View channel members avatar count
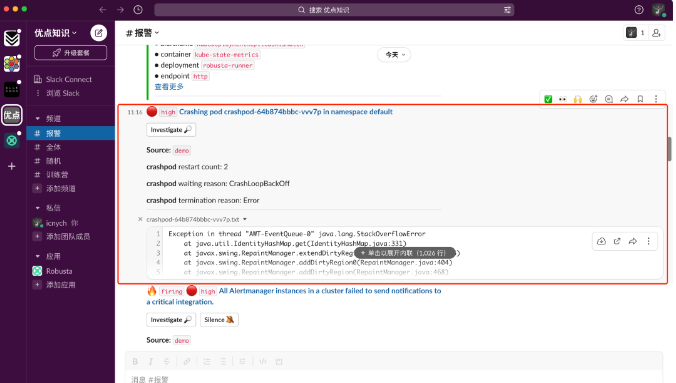676x383 pixels. point(635,33)
